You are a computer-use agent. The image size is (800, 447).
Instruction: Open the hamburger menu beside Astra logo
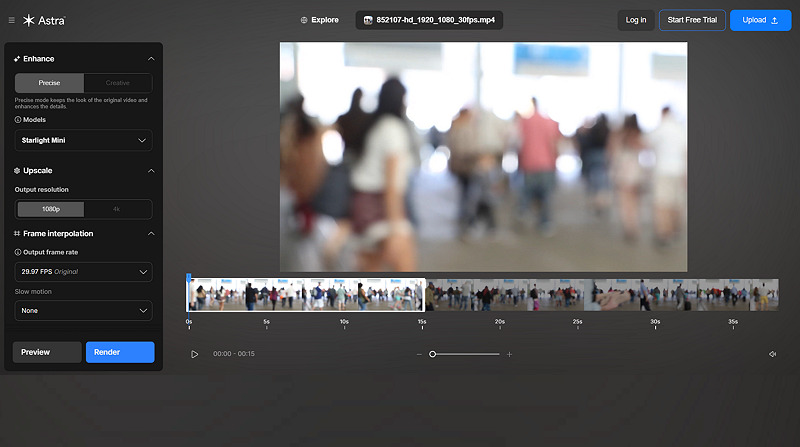(12, 20)
